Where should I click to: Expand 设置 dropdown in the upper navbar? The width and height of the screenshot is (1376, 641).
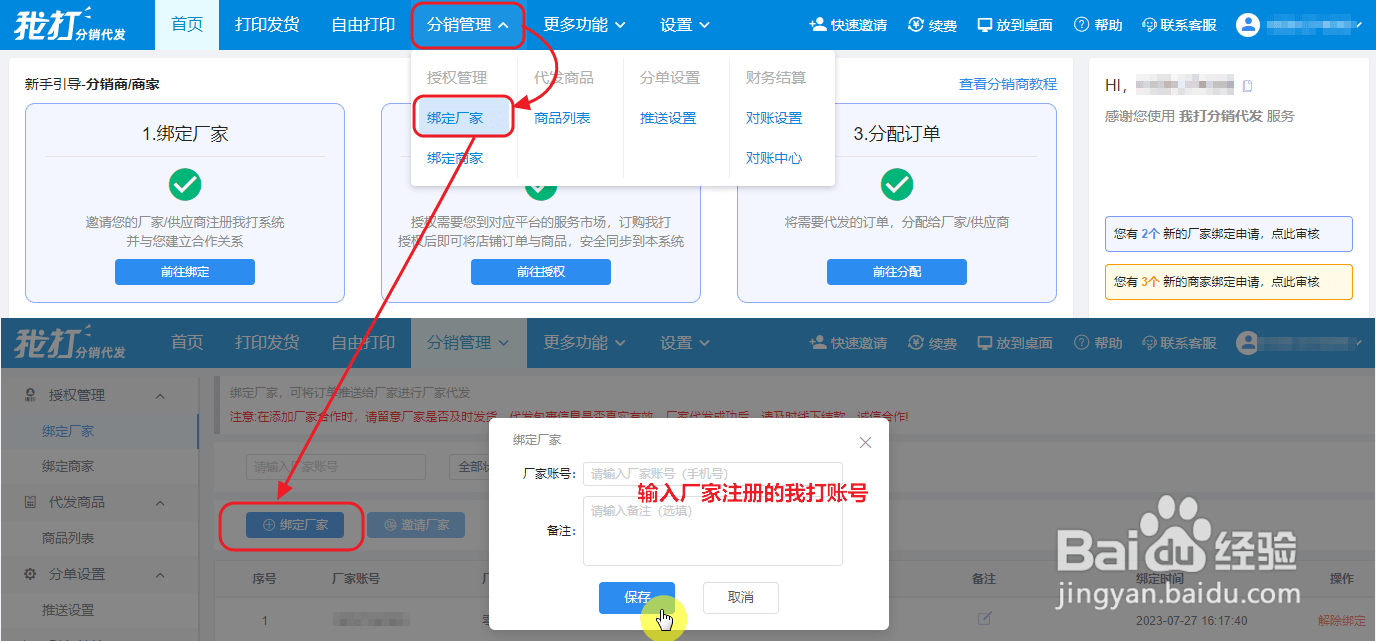pyautogui.click(x=685, y=25)
